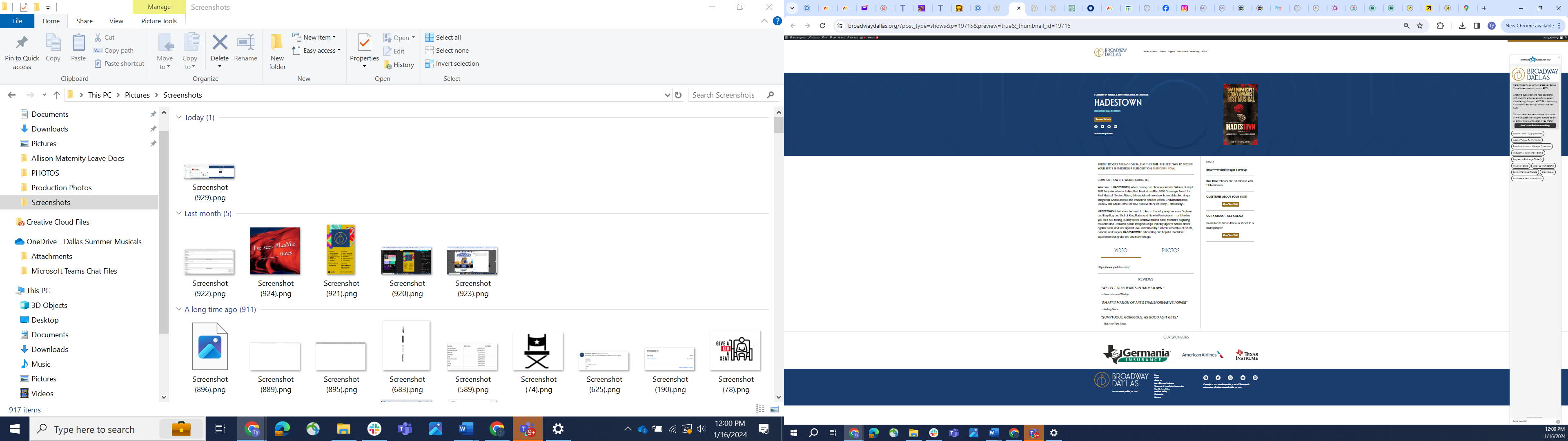1568x441 pixels.
Task: Click Explorer file list vertical scrollbar thumb
Action: [x=779, y=125]
